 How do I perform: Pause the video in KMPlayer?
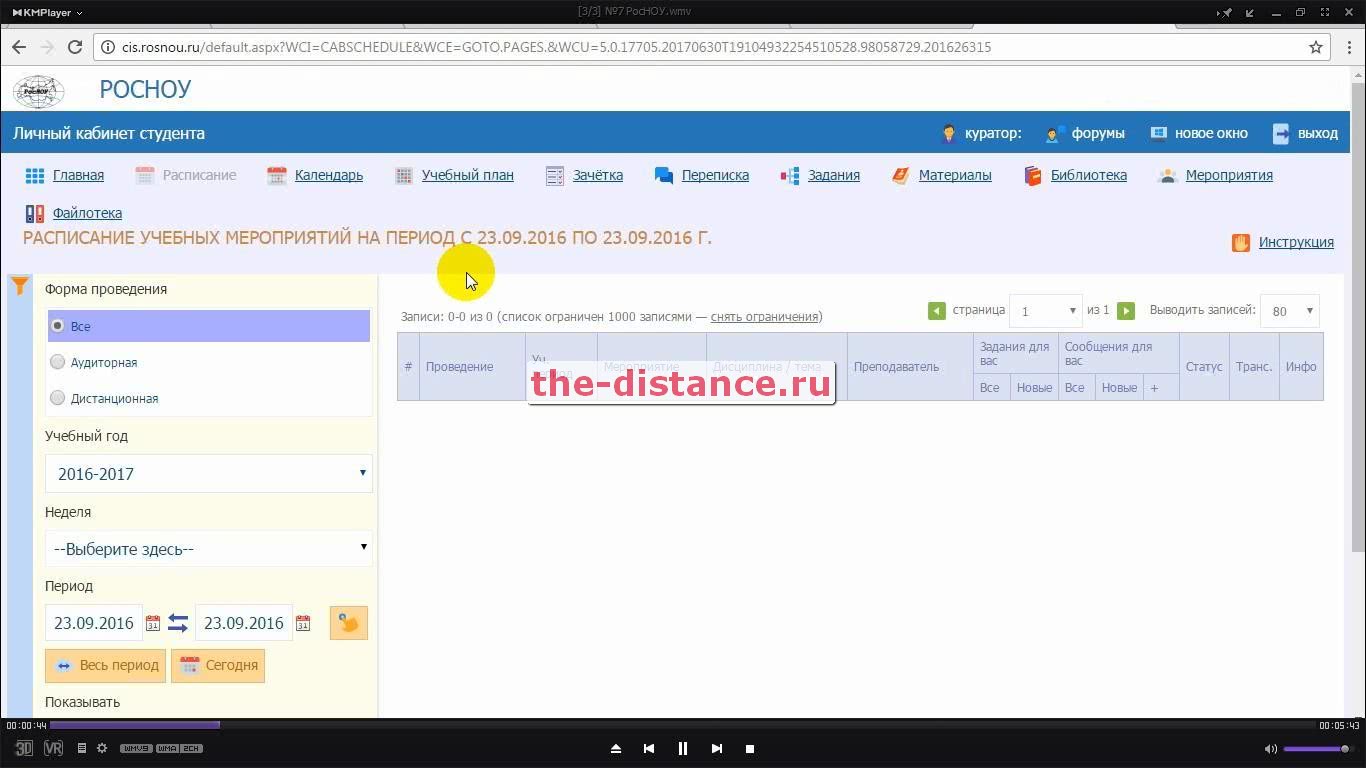coord(683,748)
